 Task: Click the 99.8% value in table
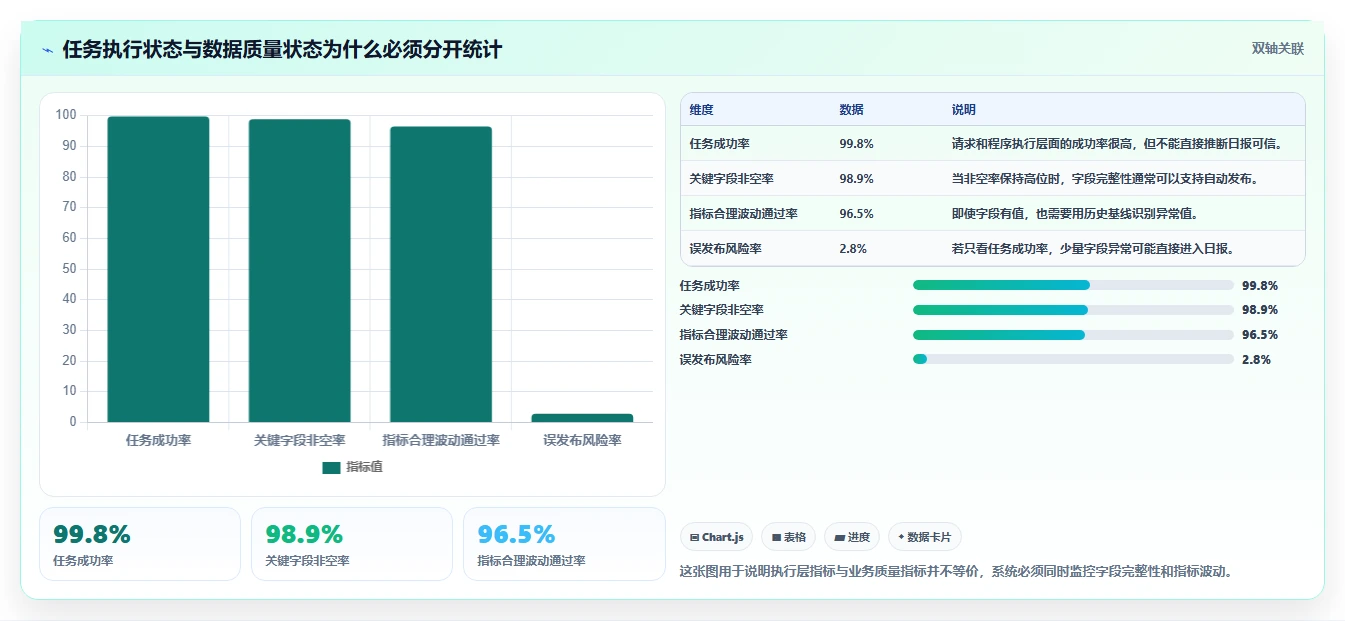pos(857,144)
